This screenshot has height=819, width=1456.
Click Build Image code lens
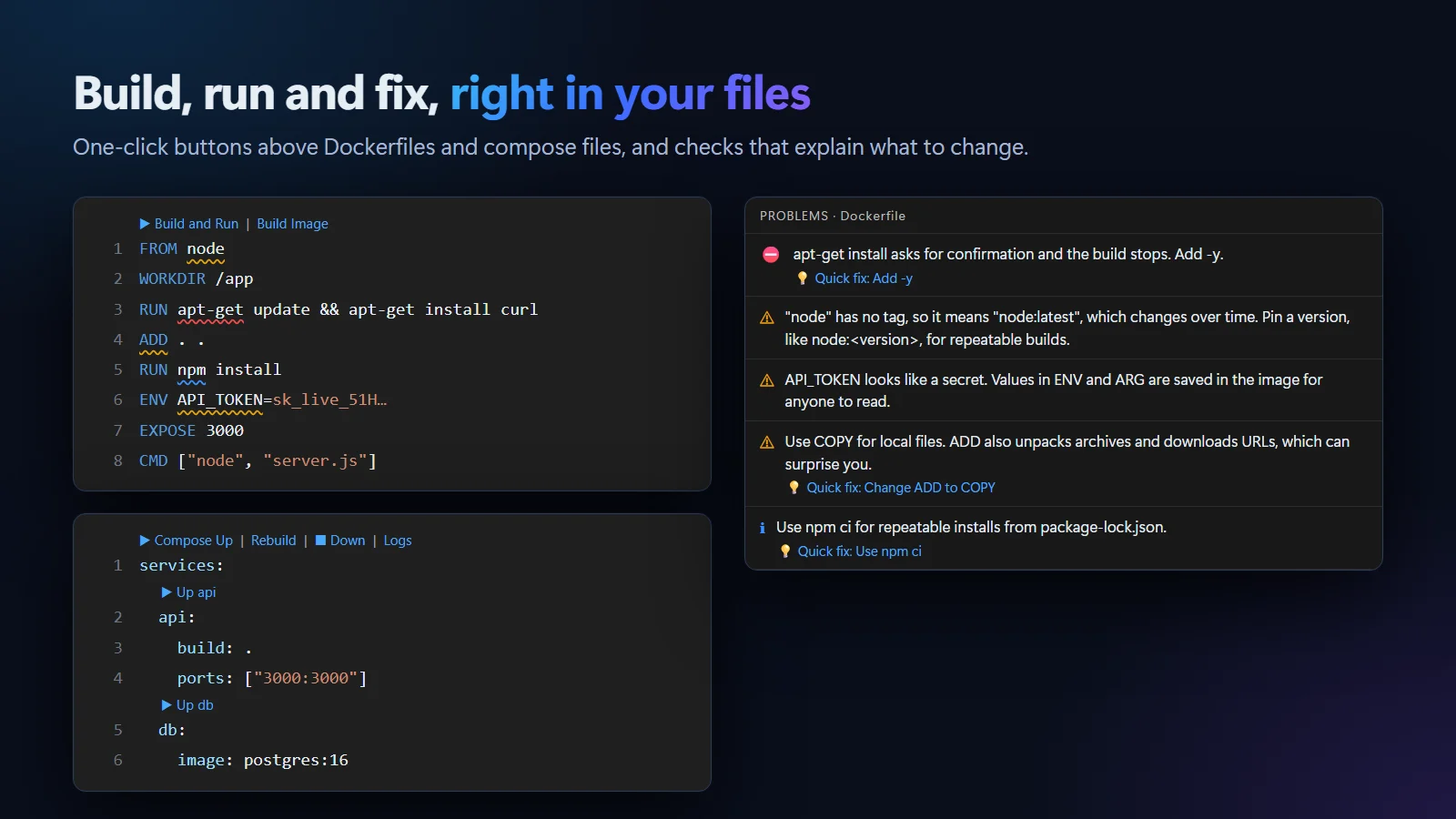pyautogui.click(x=292, y=224)
